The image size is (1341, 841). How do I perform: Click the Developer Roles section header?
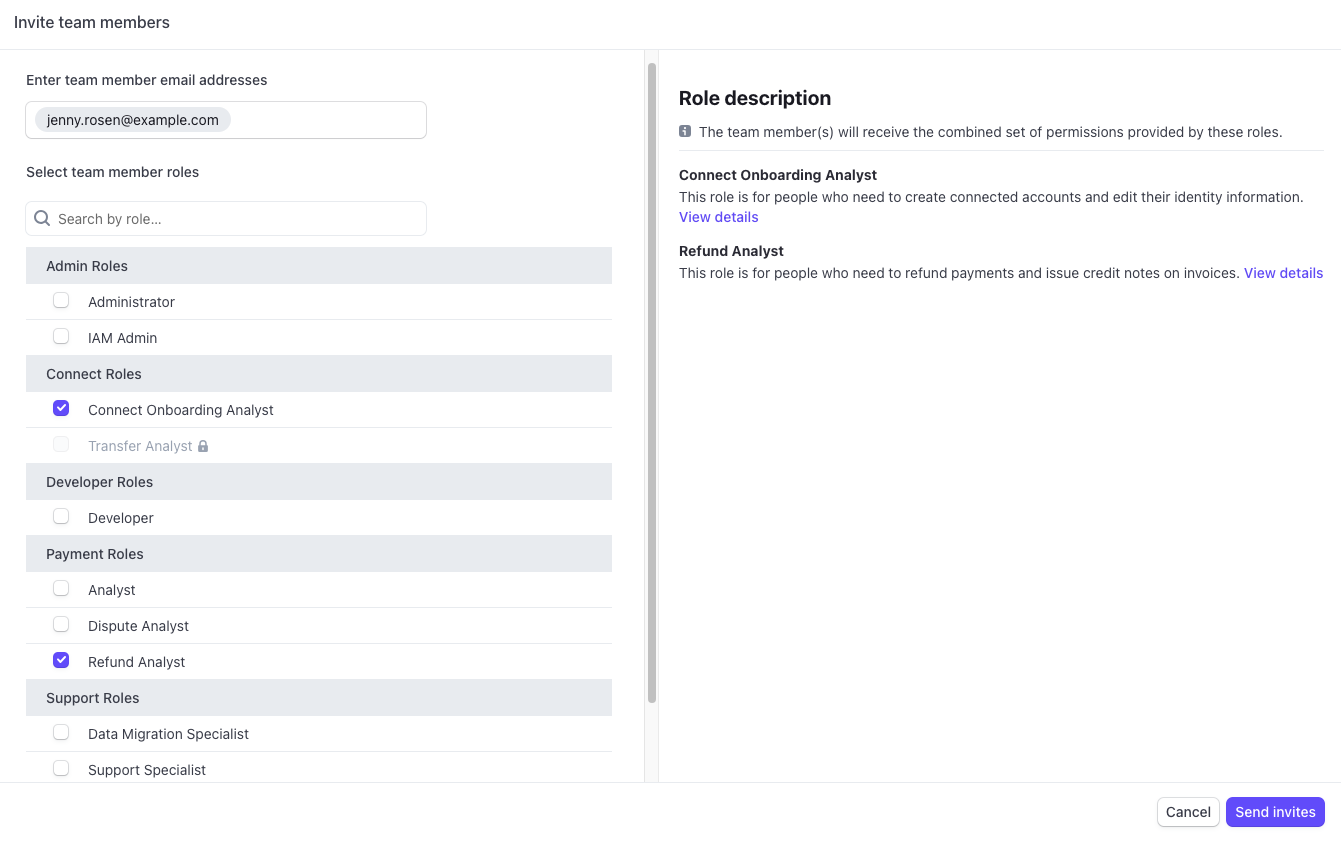(319, 482)
